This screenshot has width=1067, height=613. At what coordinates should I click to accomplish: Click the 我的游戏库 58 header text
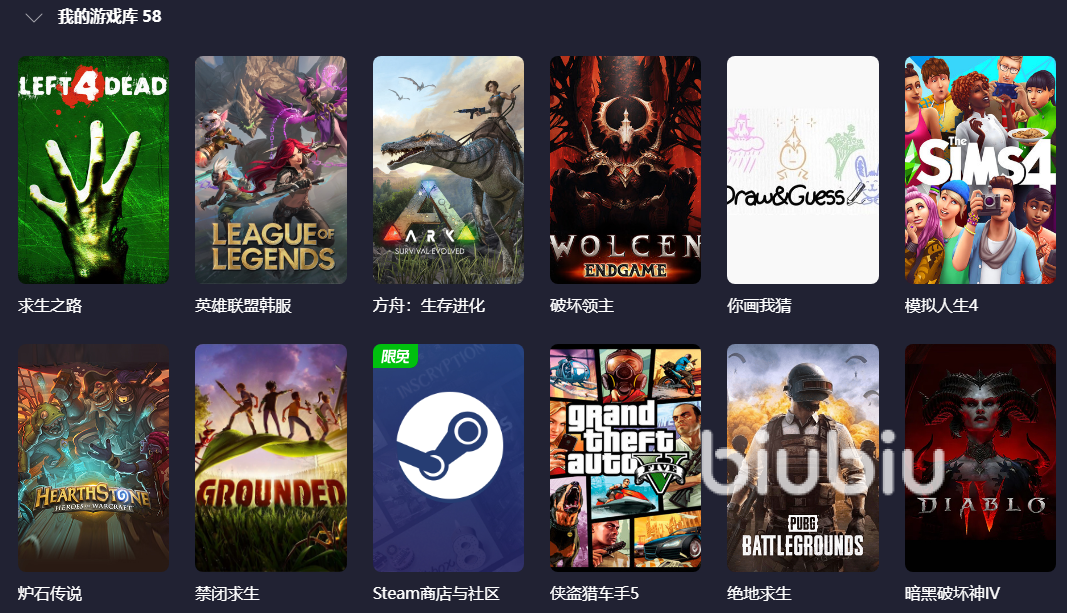(x=110, y=16)
